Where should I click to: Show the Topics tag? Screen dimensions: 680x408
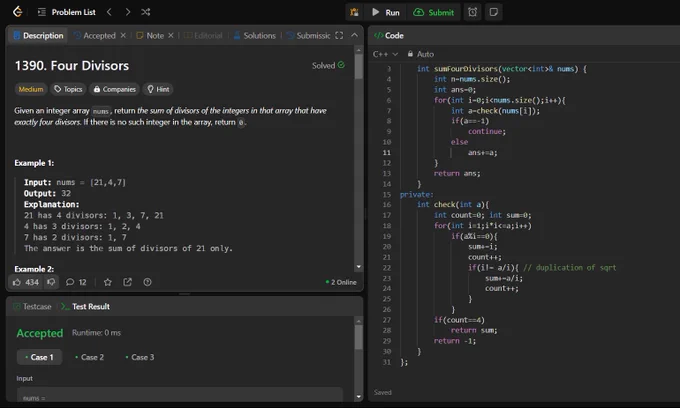click(x=68, y=89)
